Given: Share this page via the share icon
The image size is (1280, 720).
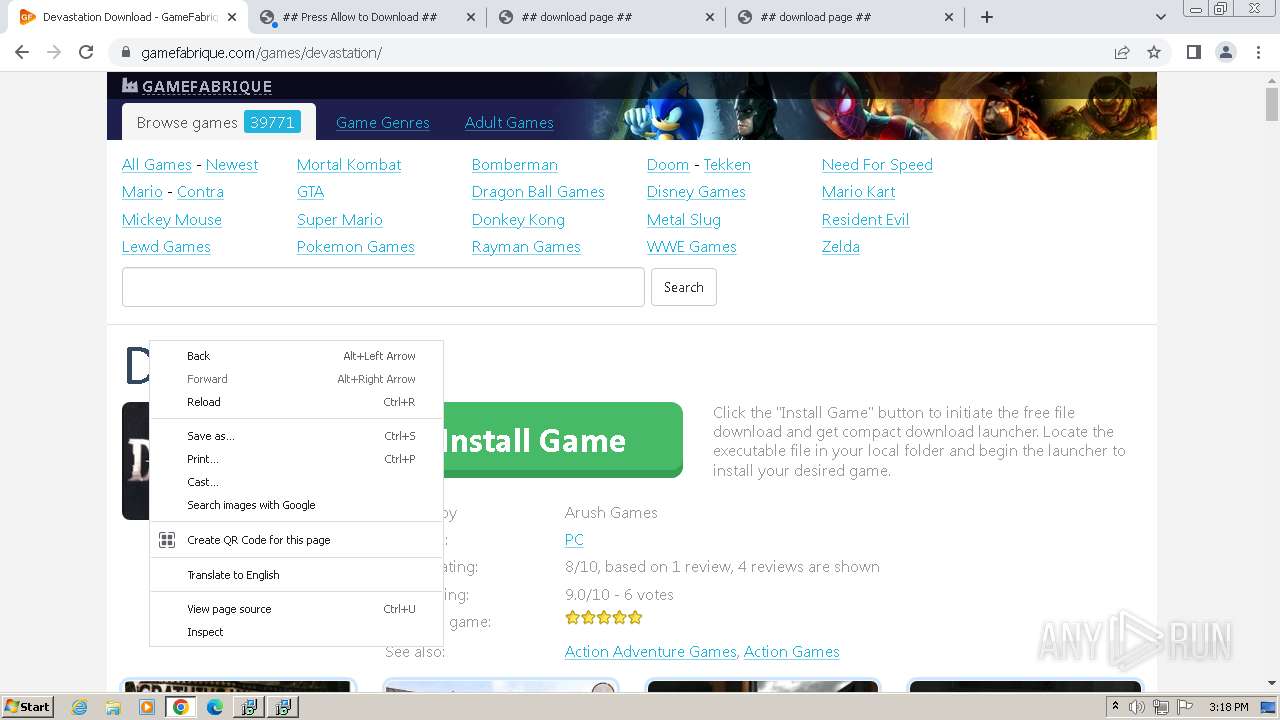Looking at the screenshot, I should pos(1122,52).
